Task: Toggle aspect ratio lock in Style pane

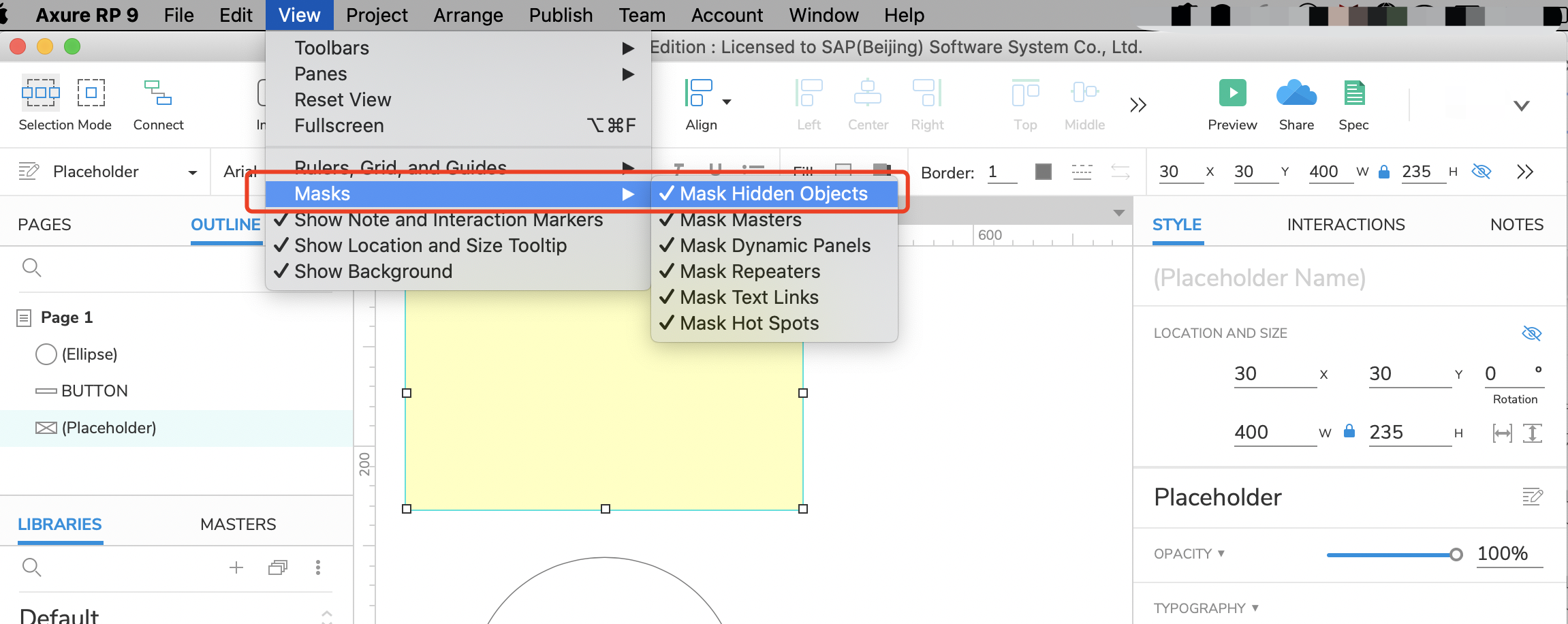Action: (1349, 431)
